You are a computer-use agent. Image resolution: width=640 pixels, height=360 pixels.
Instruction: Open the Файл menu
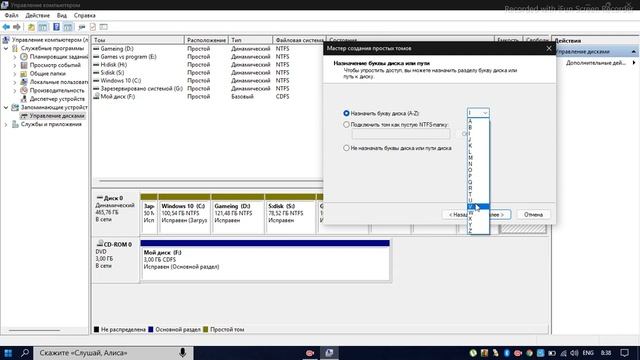pyautogui.click(x=11, y=16)
